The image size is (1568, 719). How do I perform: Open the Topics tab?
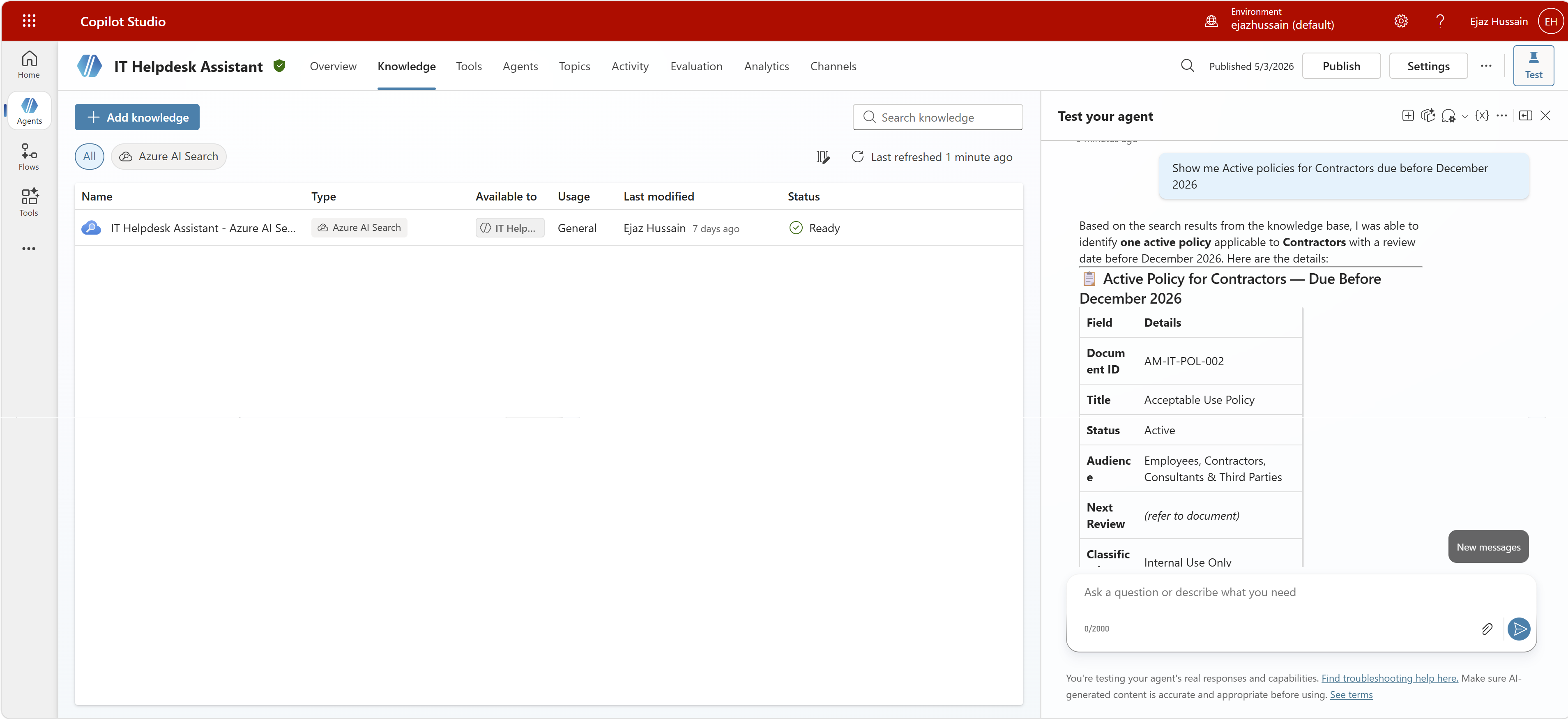(x=574, y=66)
